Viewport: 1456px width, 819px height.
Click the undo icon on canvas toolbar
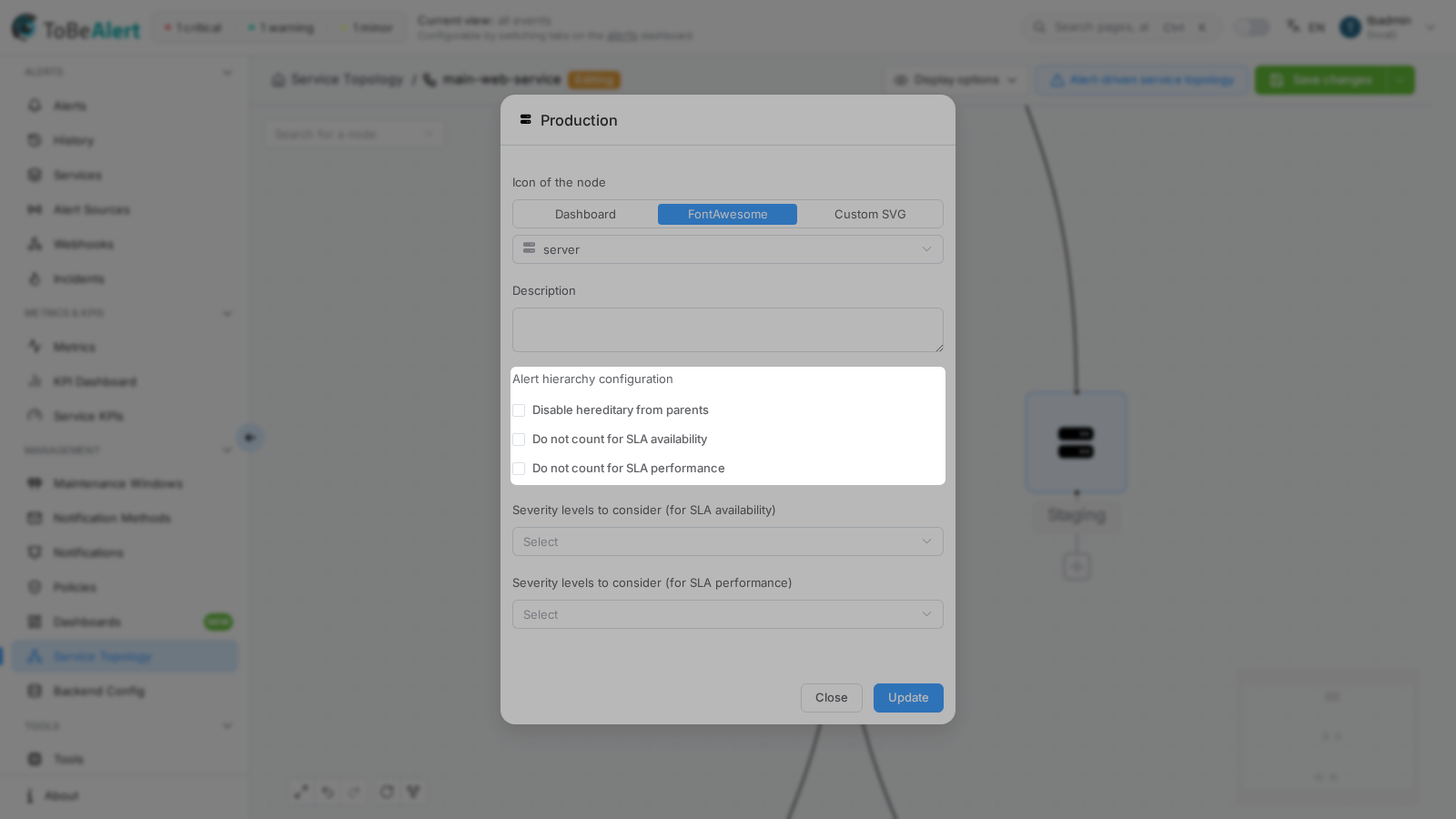pos(328,792)
